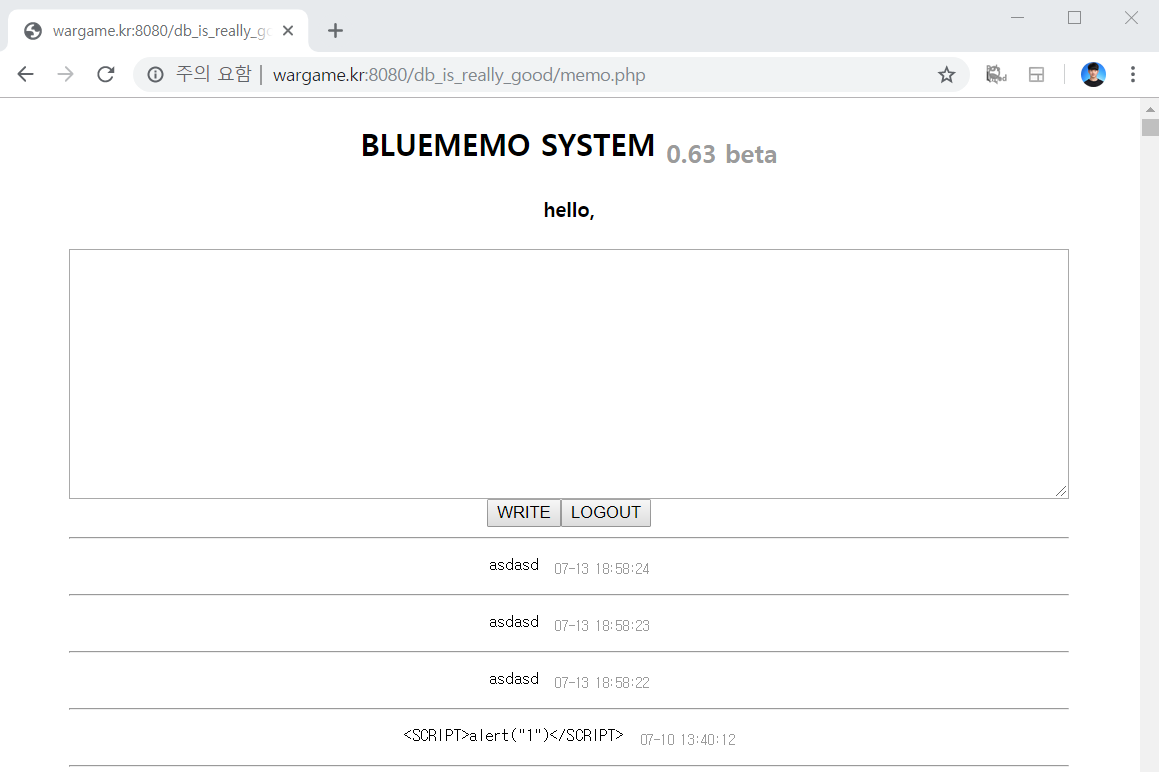The width and height of the screenshot is (1159, 772).
Task: Open the translate extension icon
Action: [x=996, y=74]
